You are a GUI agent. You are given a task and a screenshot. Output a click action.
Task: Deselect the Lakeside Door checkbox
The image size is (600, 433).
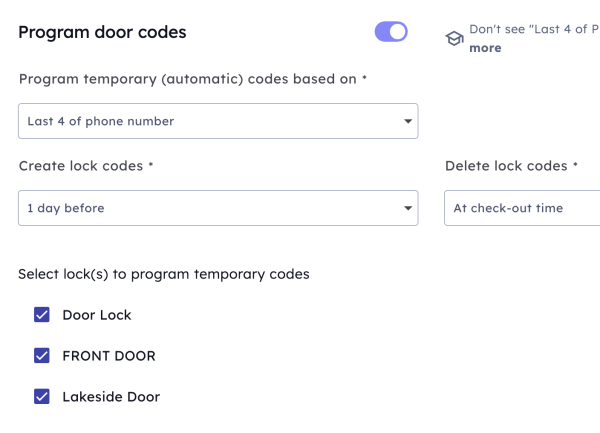tap(42, 397)
